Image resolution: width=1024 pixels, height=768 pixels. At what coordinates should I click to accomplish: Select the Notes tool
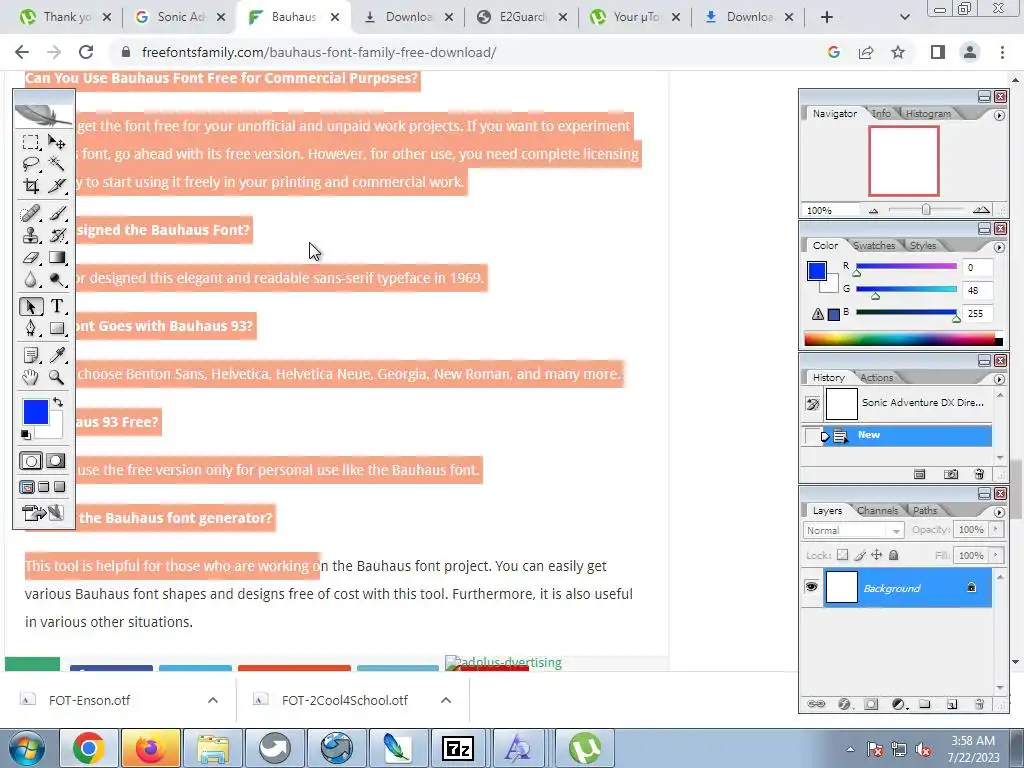point(30,355)
